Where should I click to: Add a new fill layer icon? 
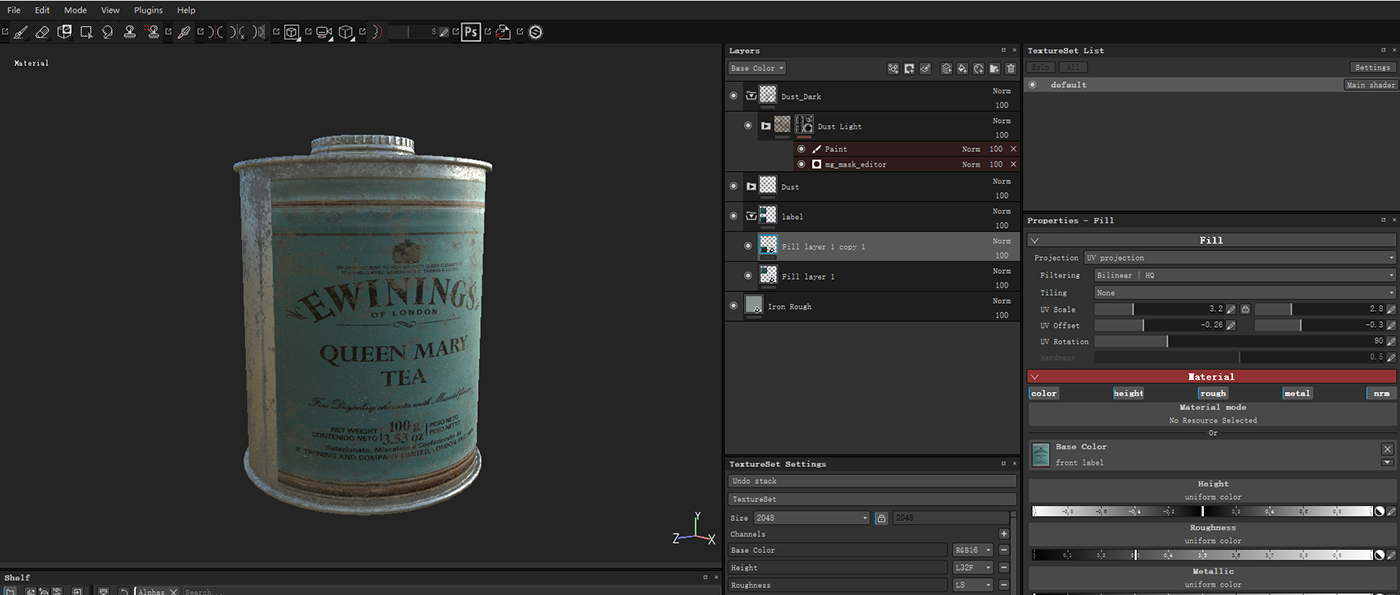962,68
